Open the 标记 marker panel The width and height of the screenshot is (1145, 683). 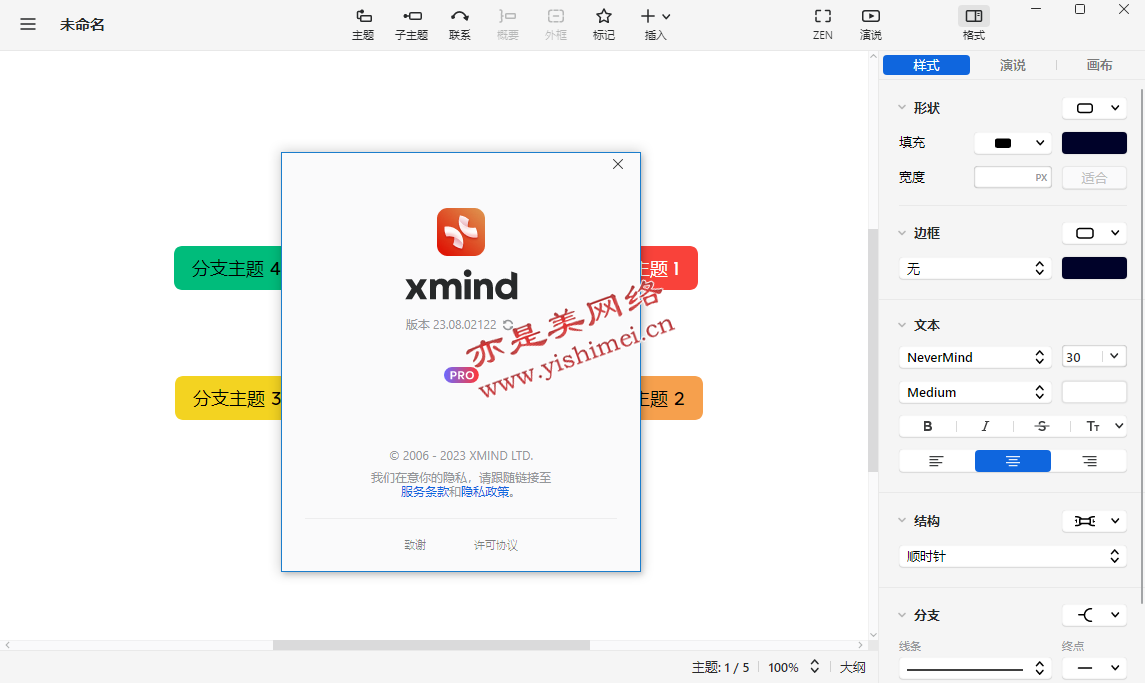[603, 25]
